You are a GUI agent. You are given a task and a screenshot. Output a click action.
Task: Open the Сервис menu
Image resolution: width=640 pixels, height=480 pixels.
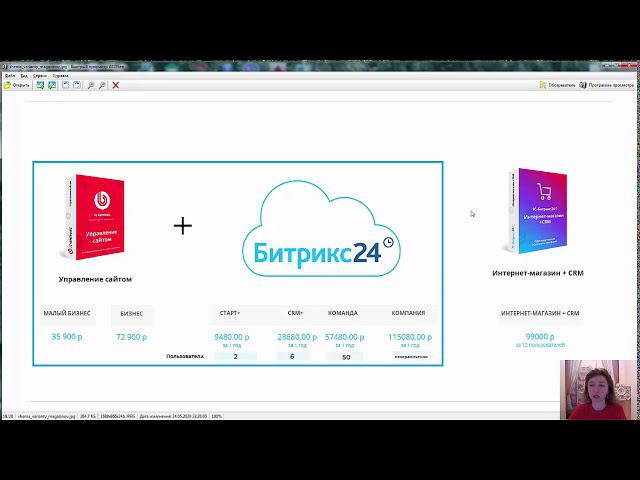tap(40, 76)
